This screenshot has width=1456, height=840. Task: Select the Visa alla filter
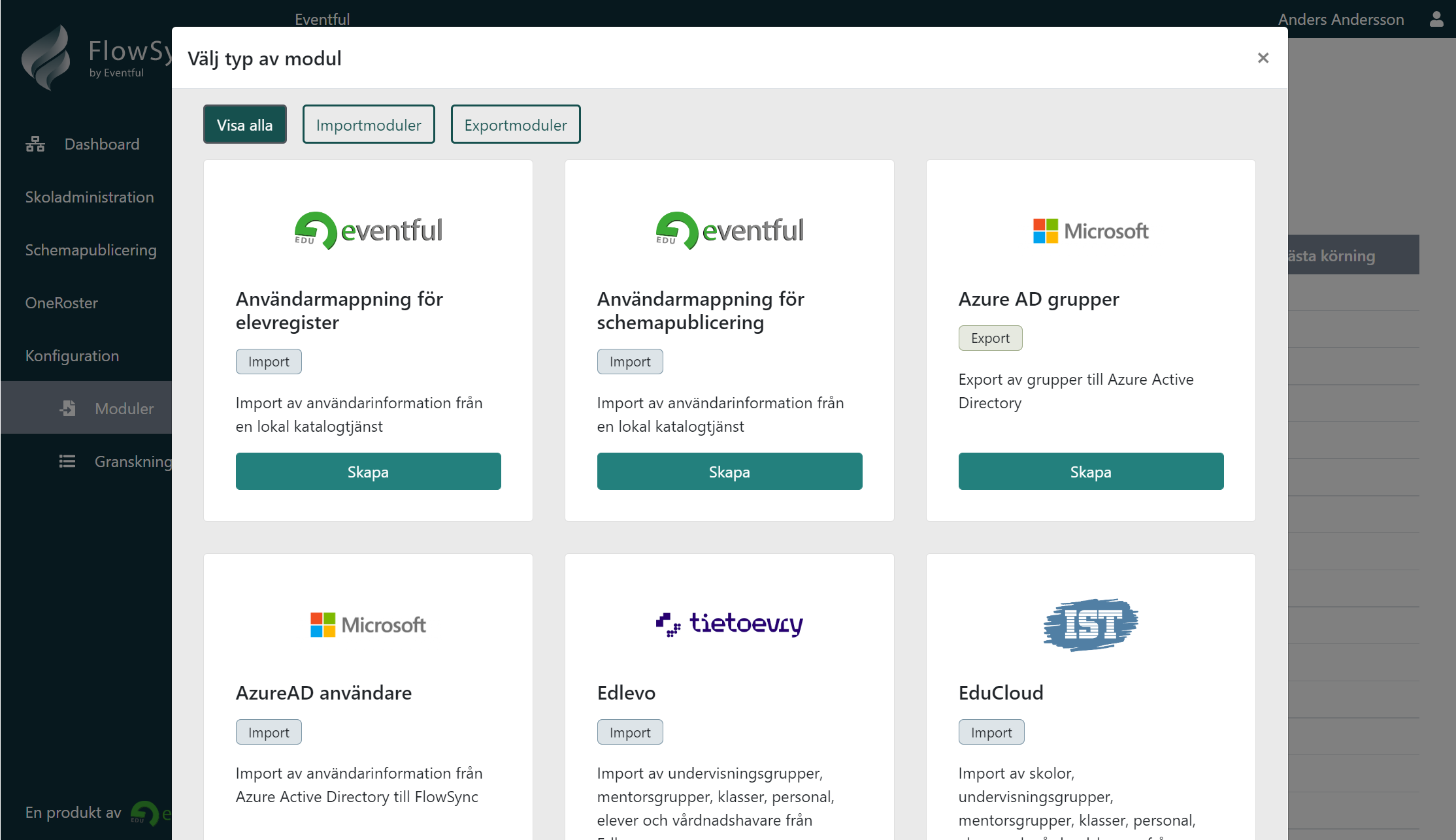coord(244,125)
